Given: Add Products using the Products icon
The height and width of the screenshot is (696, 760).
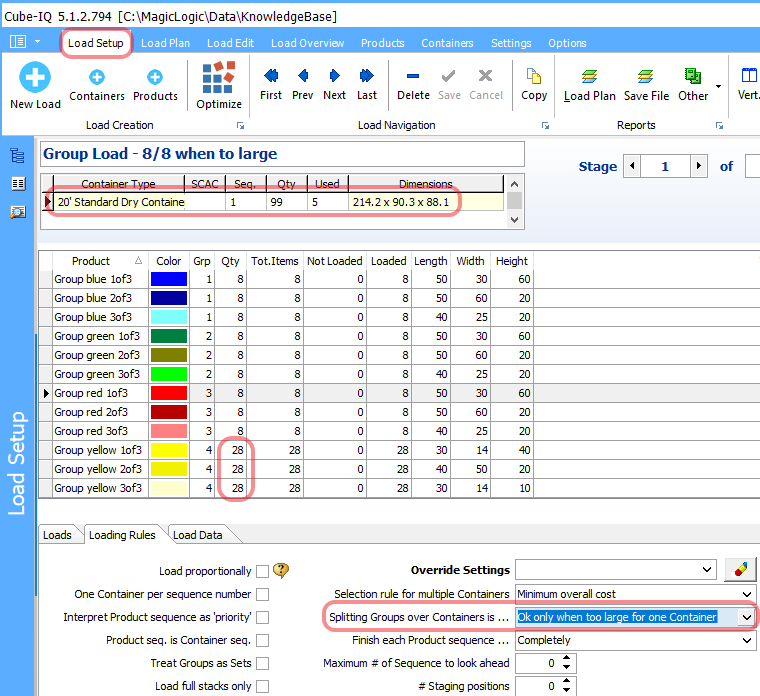Looking at the screenshot, I should click(x=155, y=78).
